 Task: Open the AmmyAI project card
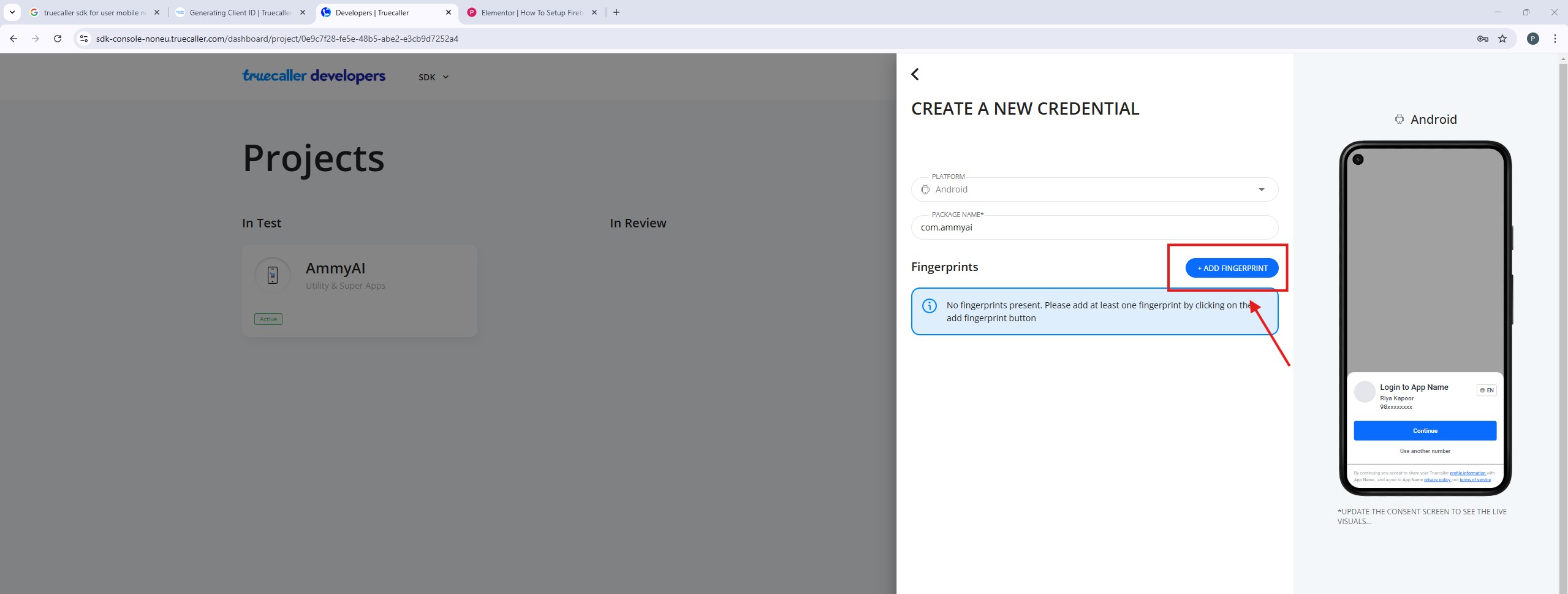pos(359,291)
